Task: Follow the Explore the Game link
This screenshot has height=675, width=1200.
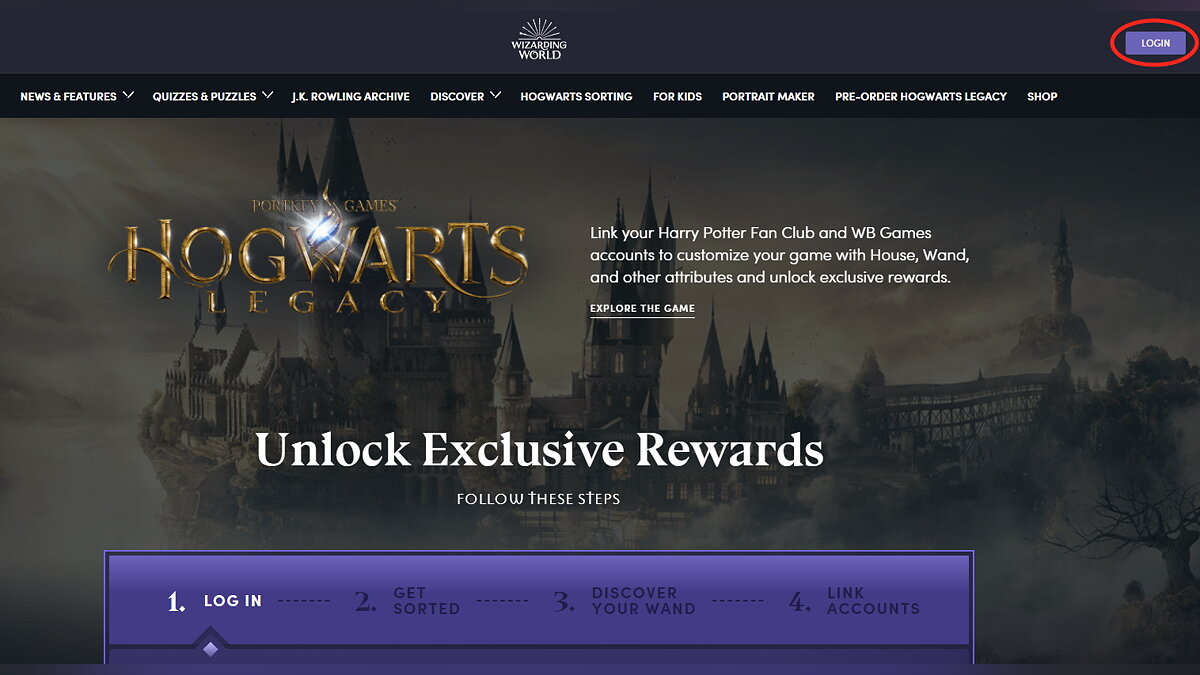Action: tap(642, 309)
